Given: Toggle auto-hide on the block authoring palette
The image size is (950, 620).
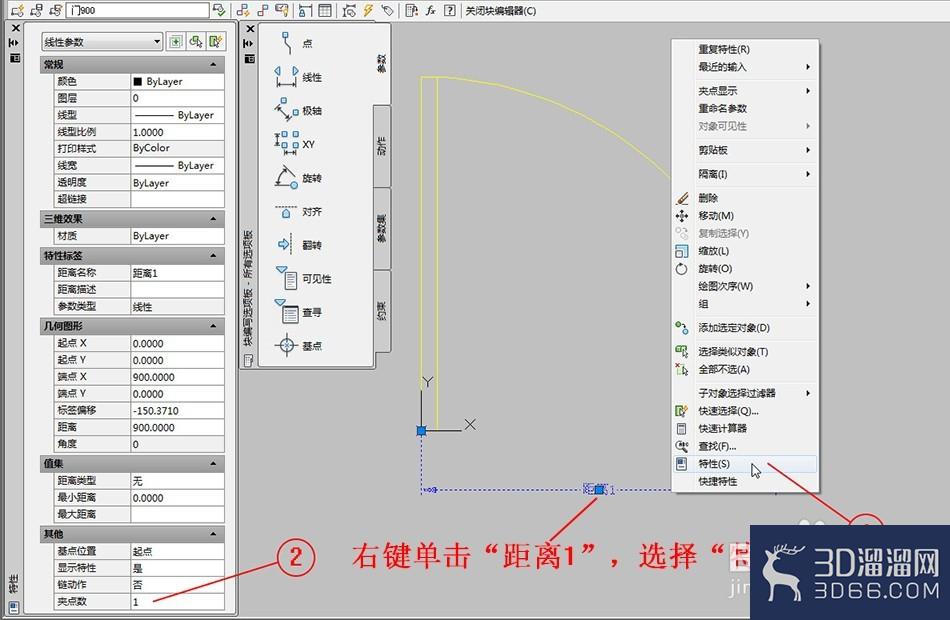Looking at the screenshot, I should pos(248,43).
